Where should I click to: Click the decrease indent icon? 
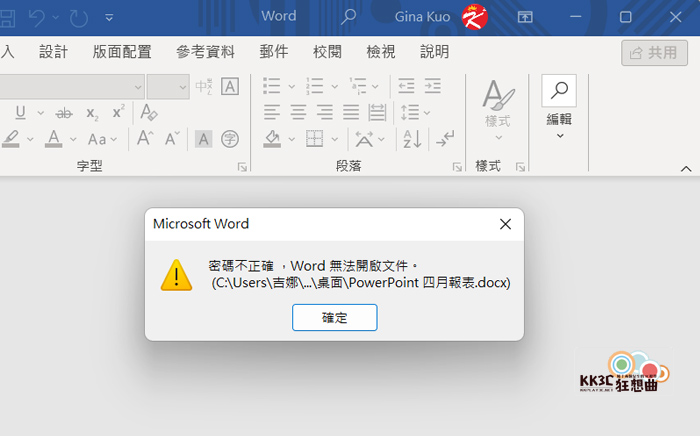point(406,86)
